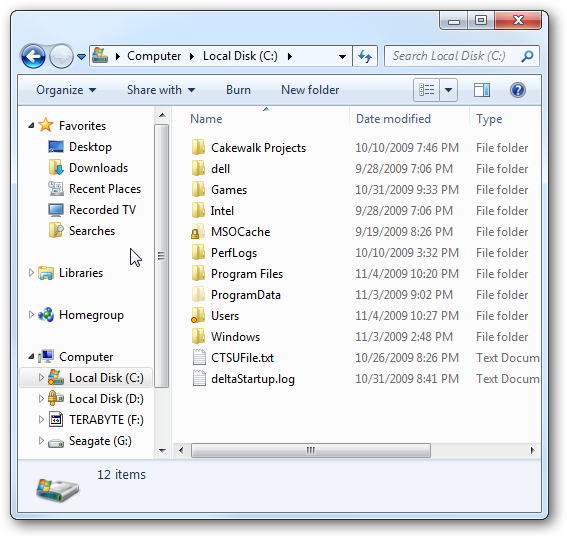Create a New folder

tap(310, 90)
